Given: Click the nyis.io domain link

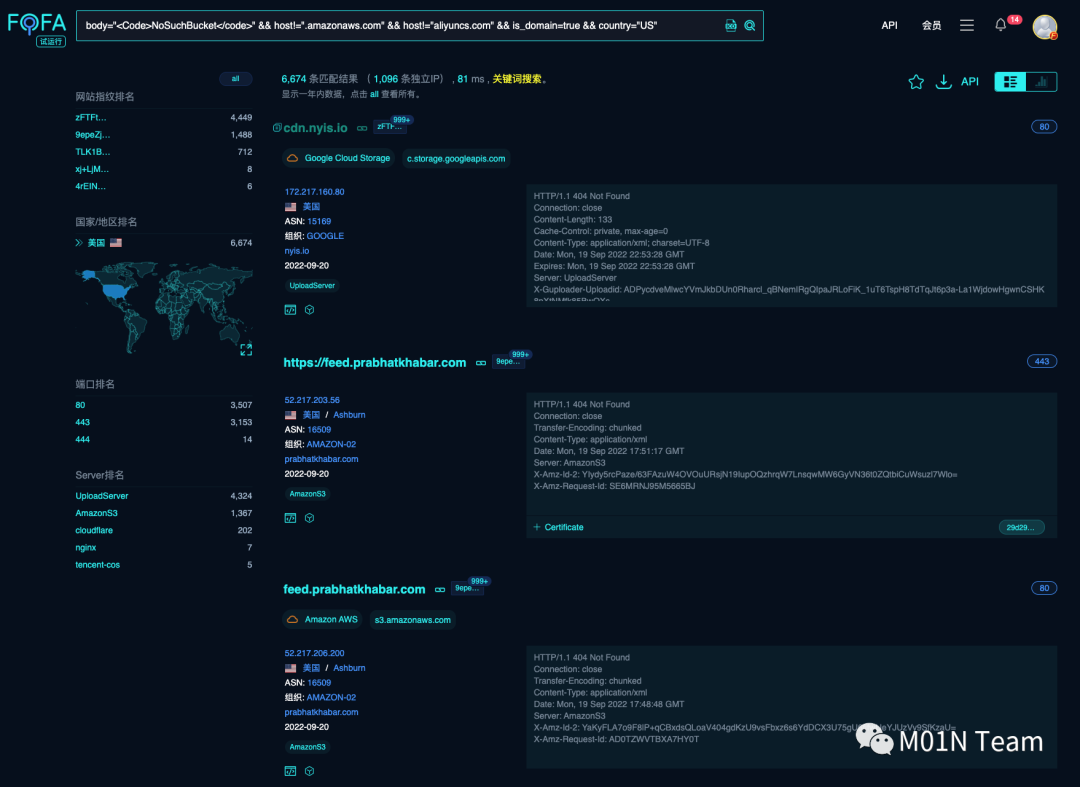Looking at the screenshot, I should (x=297, y=251).
